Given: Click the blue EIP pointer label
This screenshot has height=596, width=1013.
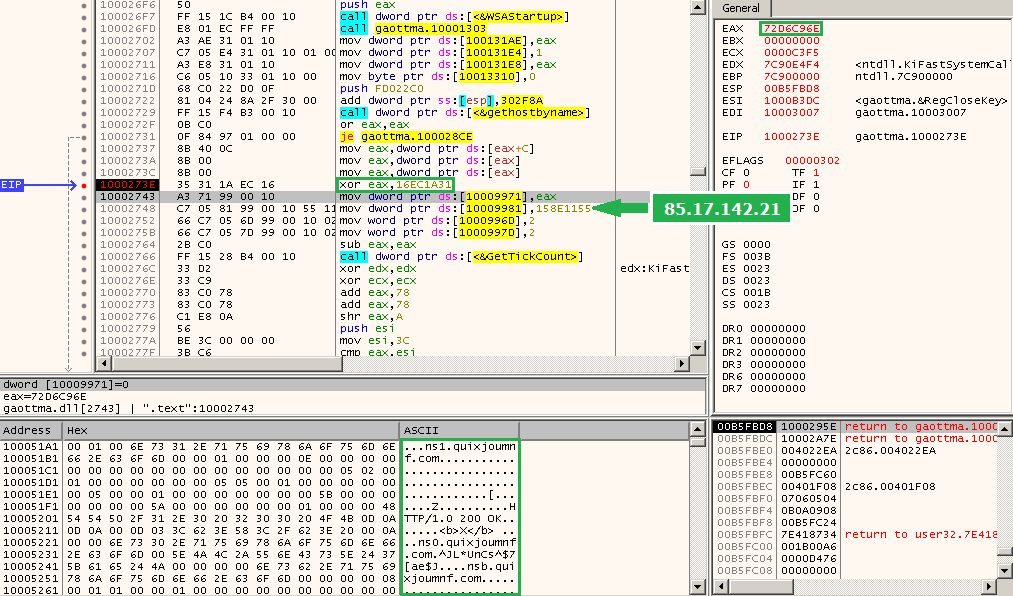Looking at the screenshot, I should [x=12, y=185].
